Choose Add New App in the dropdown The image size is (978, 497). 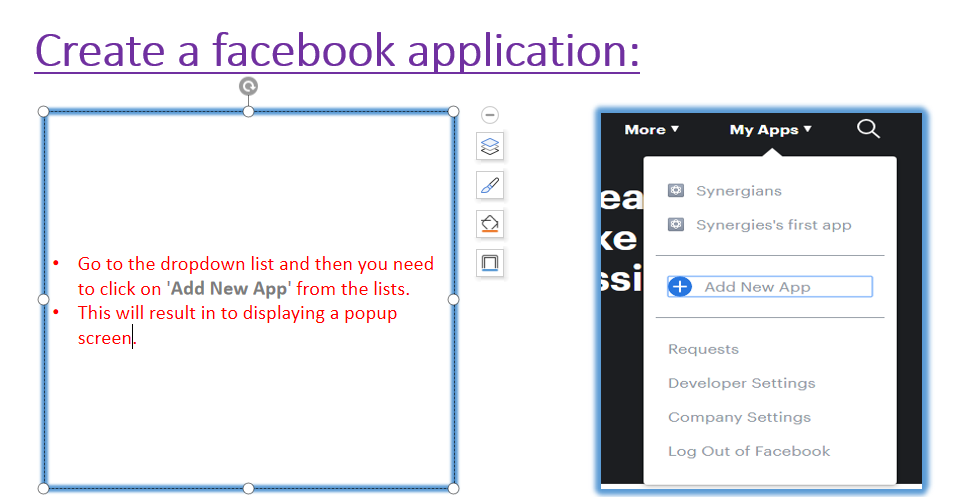click(x=770, y=287)
